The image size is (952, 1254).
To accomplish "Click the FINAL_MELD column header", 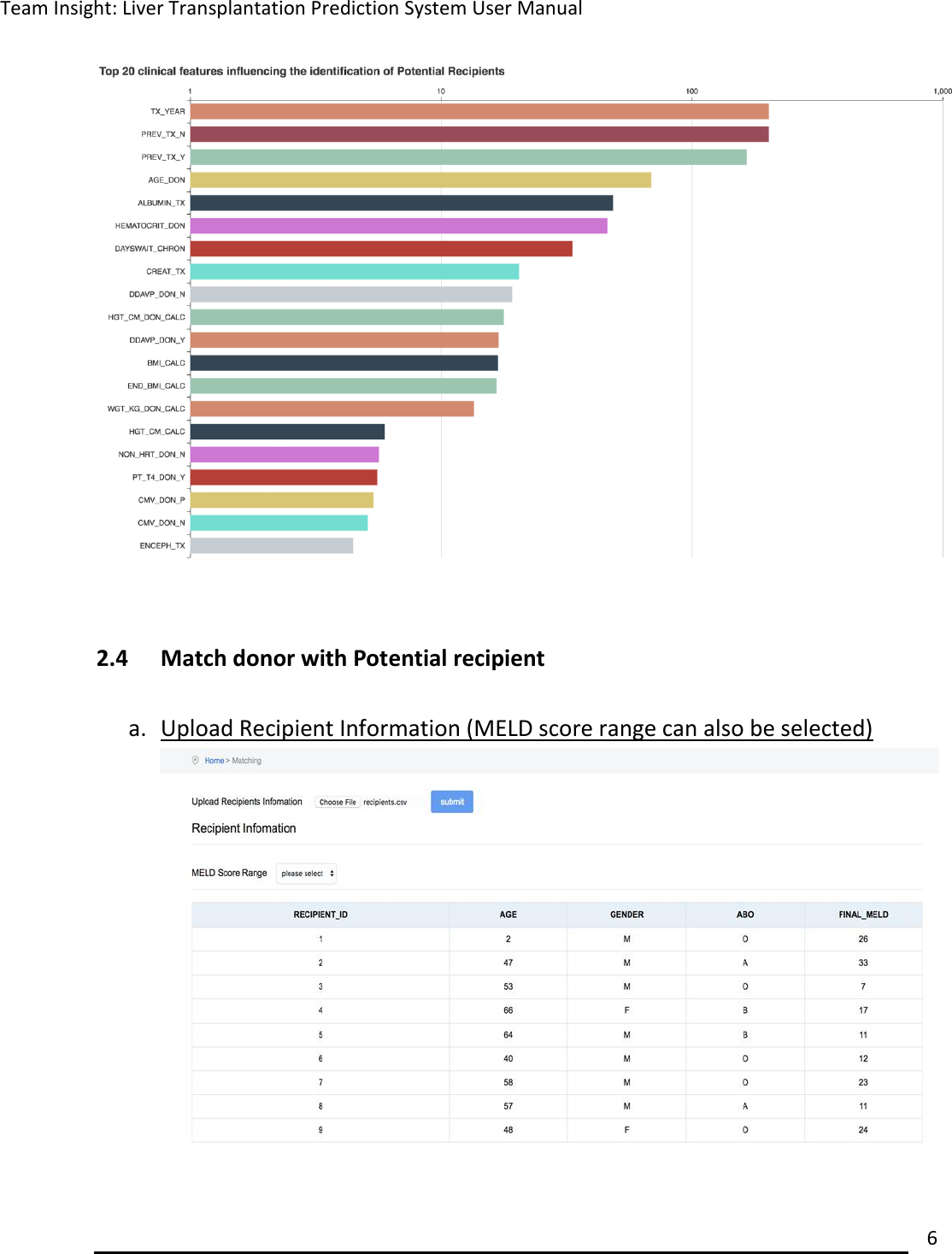I will [863, 915].
